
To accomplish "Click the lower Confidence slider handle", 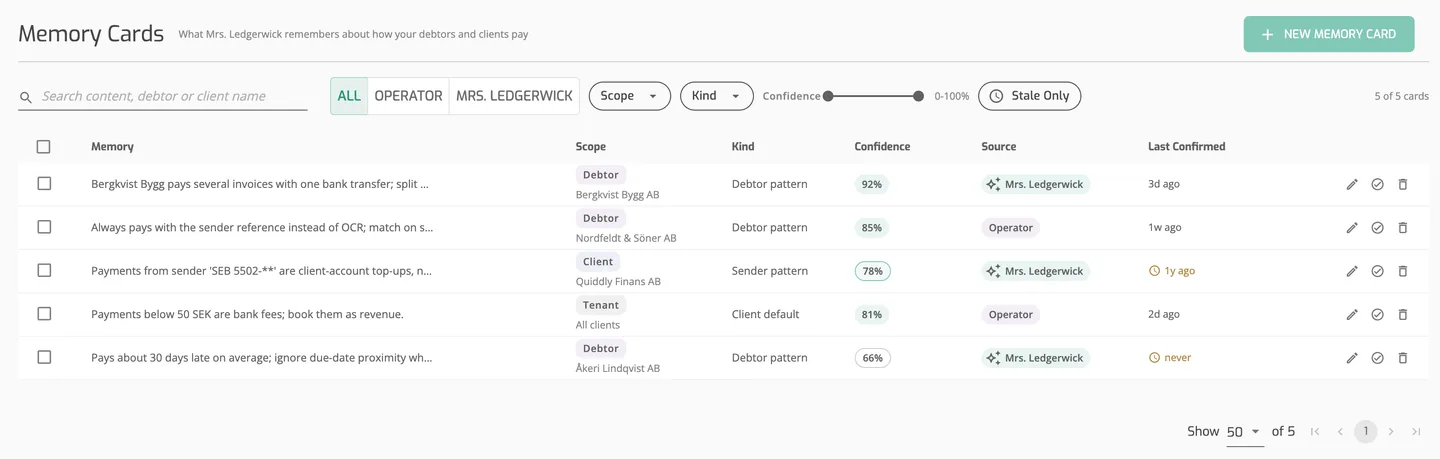I will 828,96.
